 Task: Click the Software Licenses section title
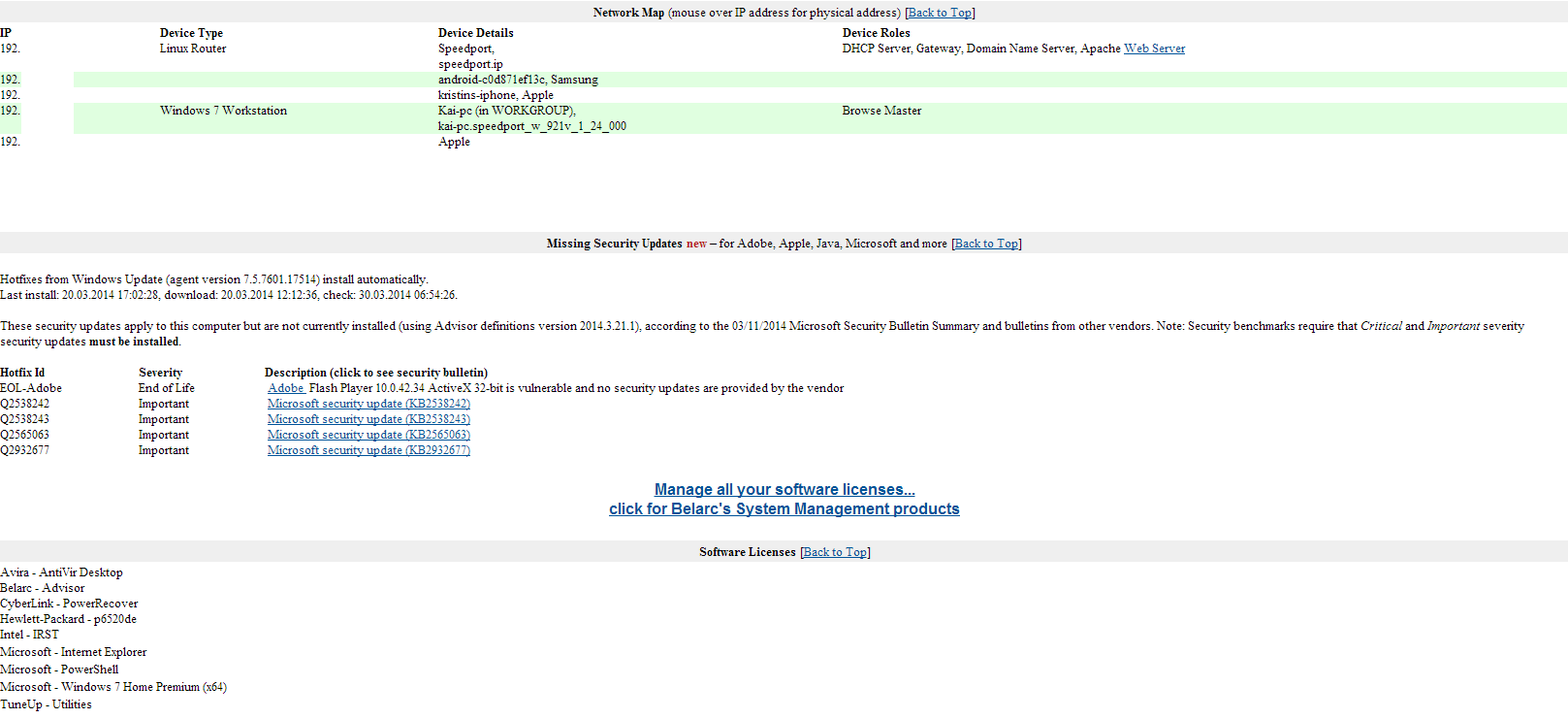tap(748, 552)
